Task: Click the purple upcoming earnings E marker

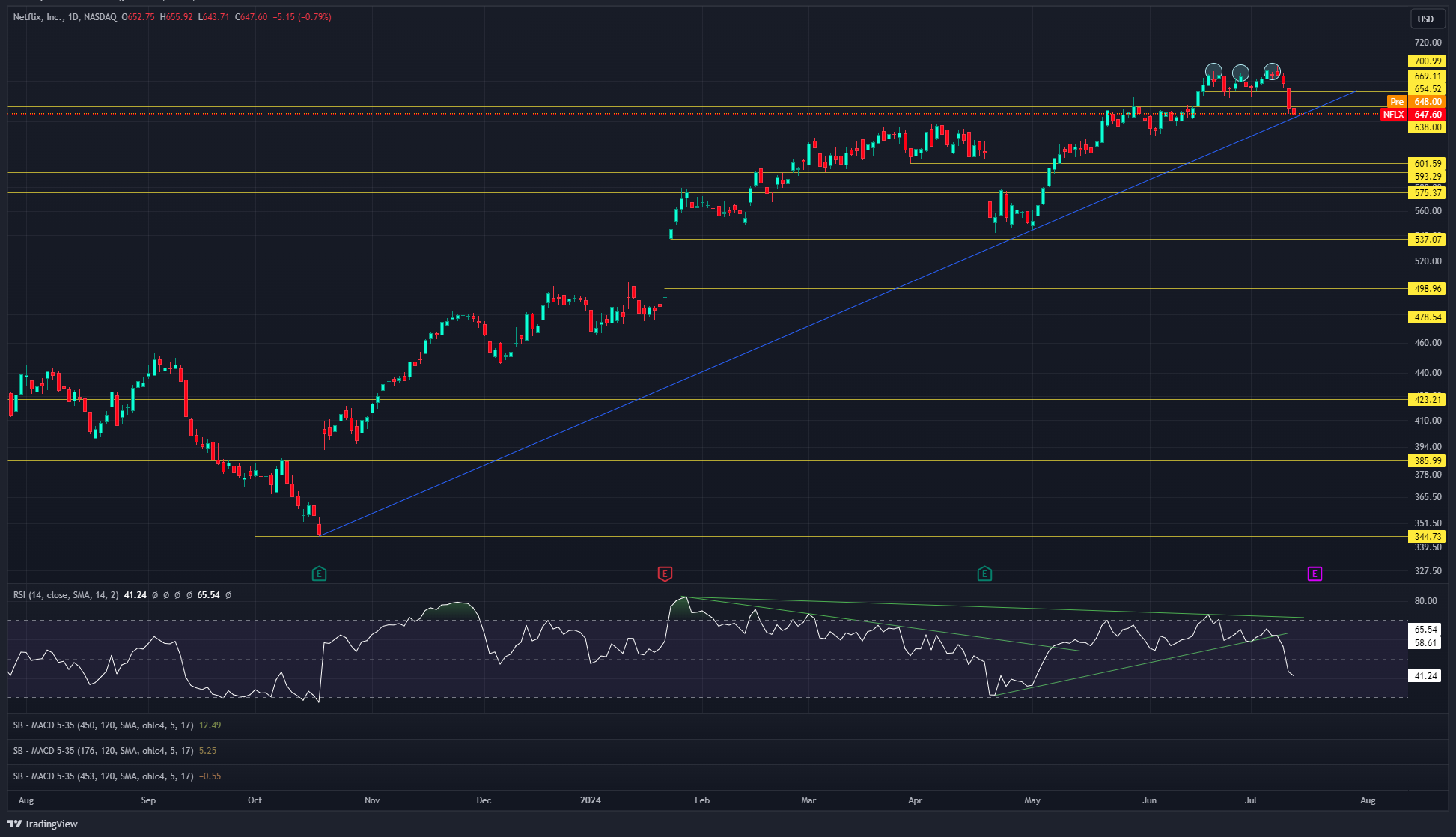Action: (1315, 574)
